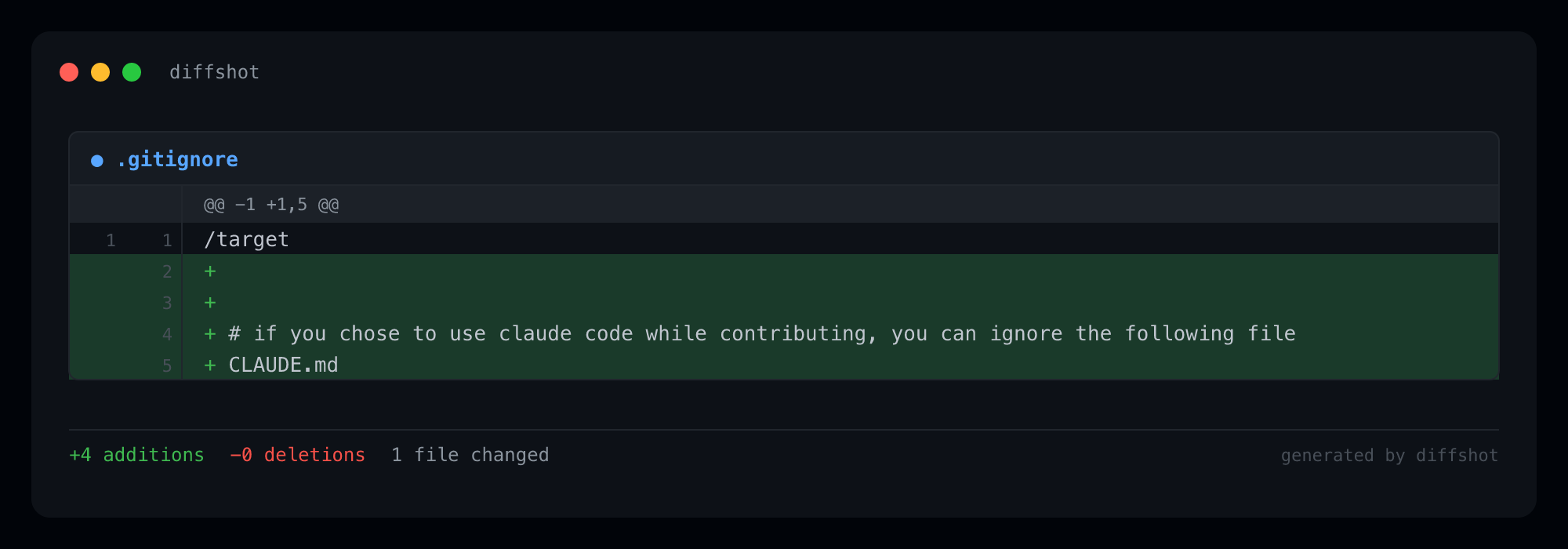Click the -0 deletions summary

(297, 455)
